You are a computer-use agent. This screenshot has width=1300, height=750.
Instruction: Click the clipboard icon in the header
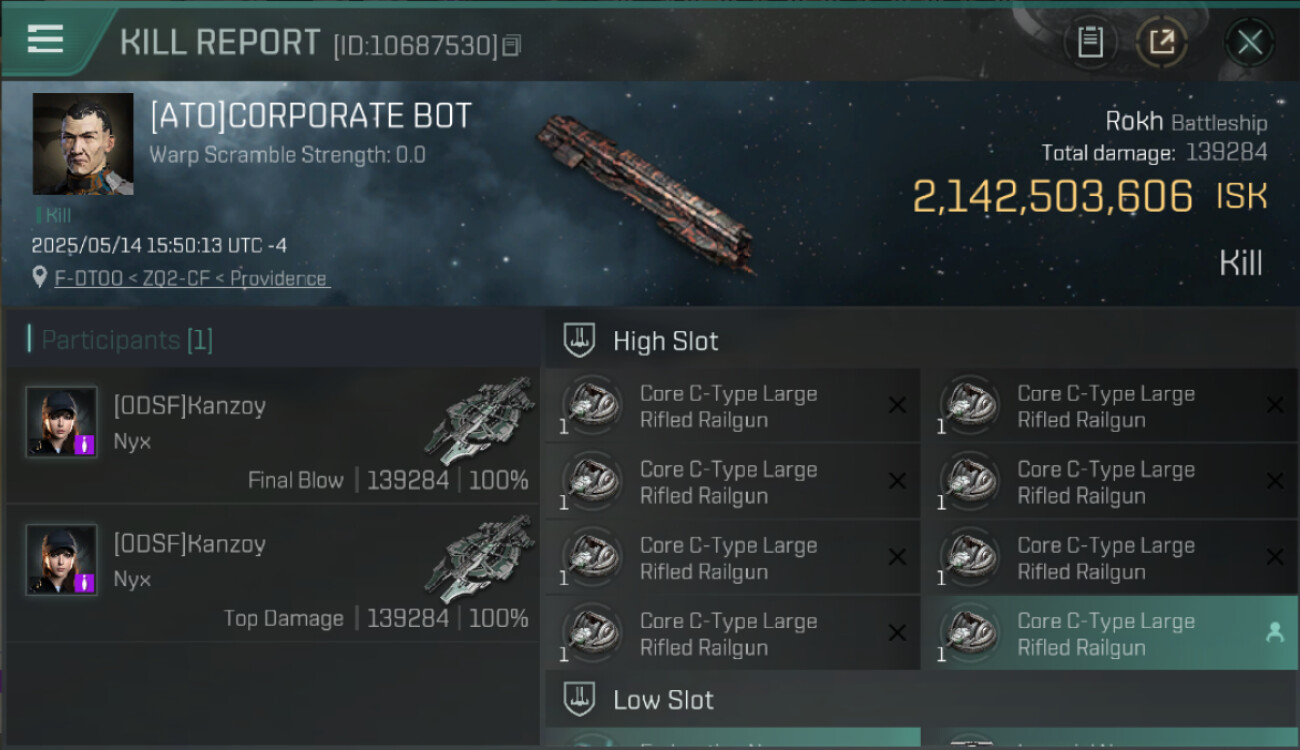pos(1089,42)
